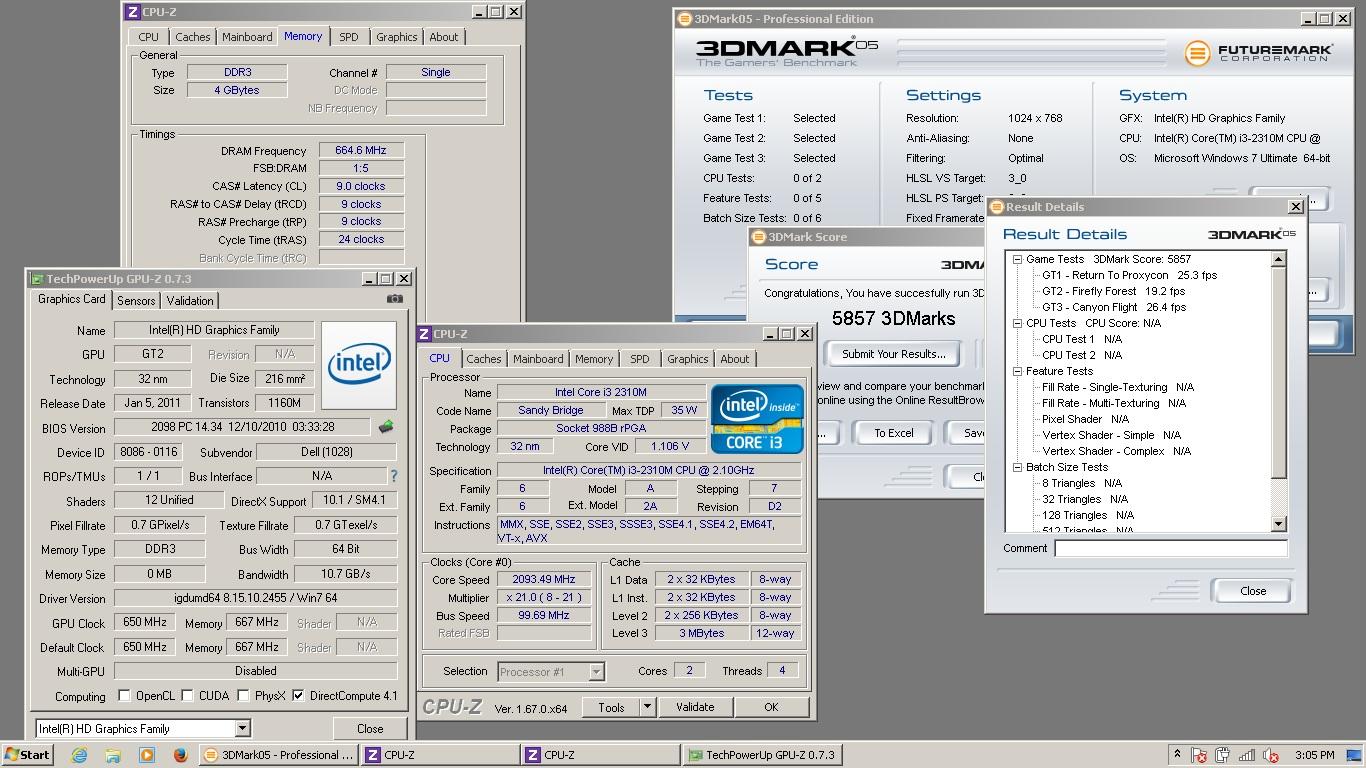Screen dimensions: 1366x768
Task: Open Action Center flag in system tray
Action: point(1199,756)
